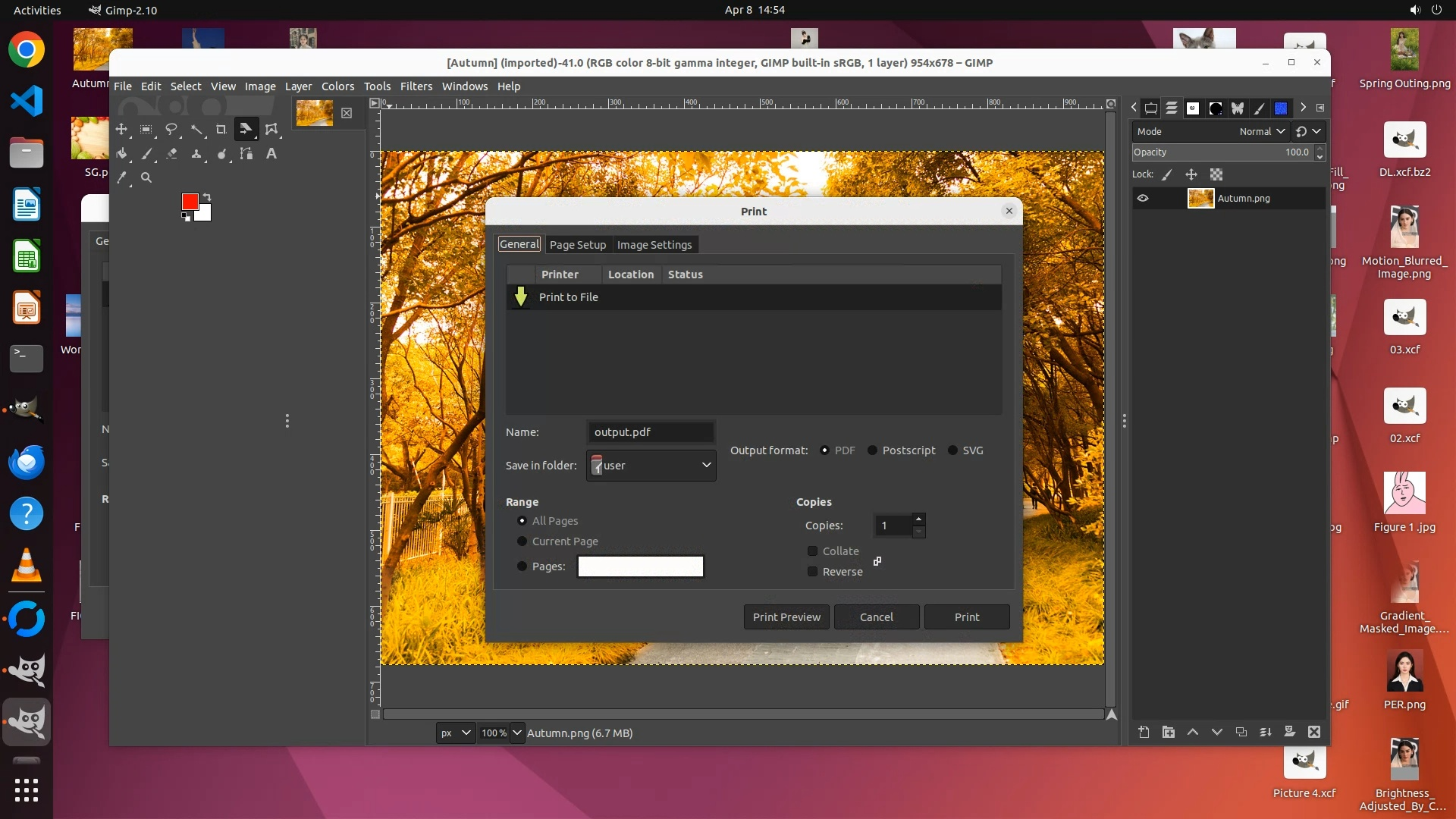This screenshot has width=1456, height=819.
Task: Switch to the Page Setup tab
Action: [577, 245]
